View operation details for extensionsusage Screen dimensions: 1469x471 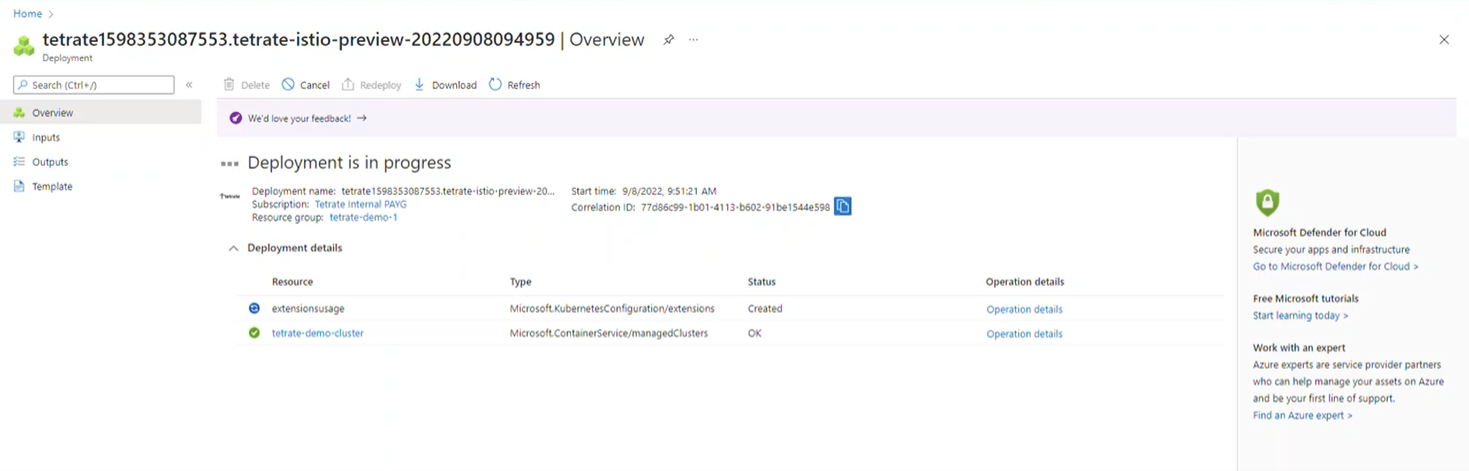click(1024, 309)
